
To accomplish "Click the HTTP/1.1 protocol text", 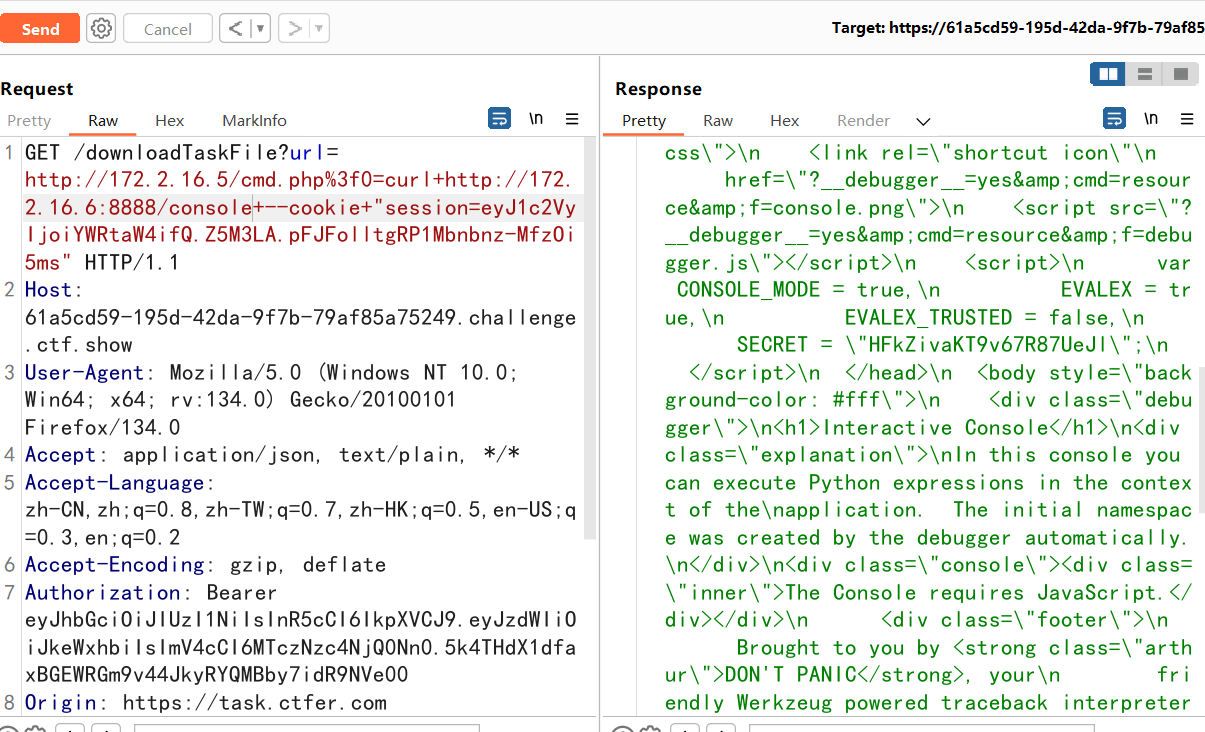I will pos(131,263).
